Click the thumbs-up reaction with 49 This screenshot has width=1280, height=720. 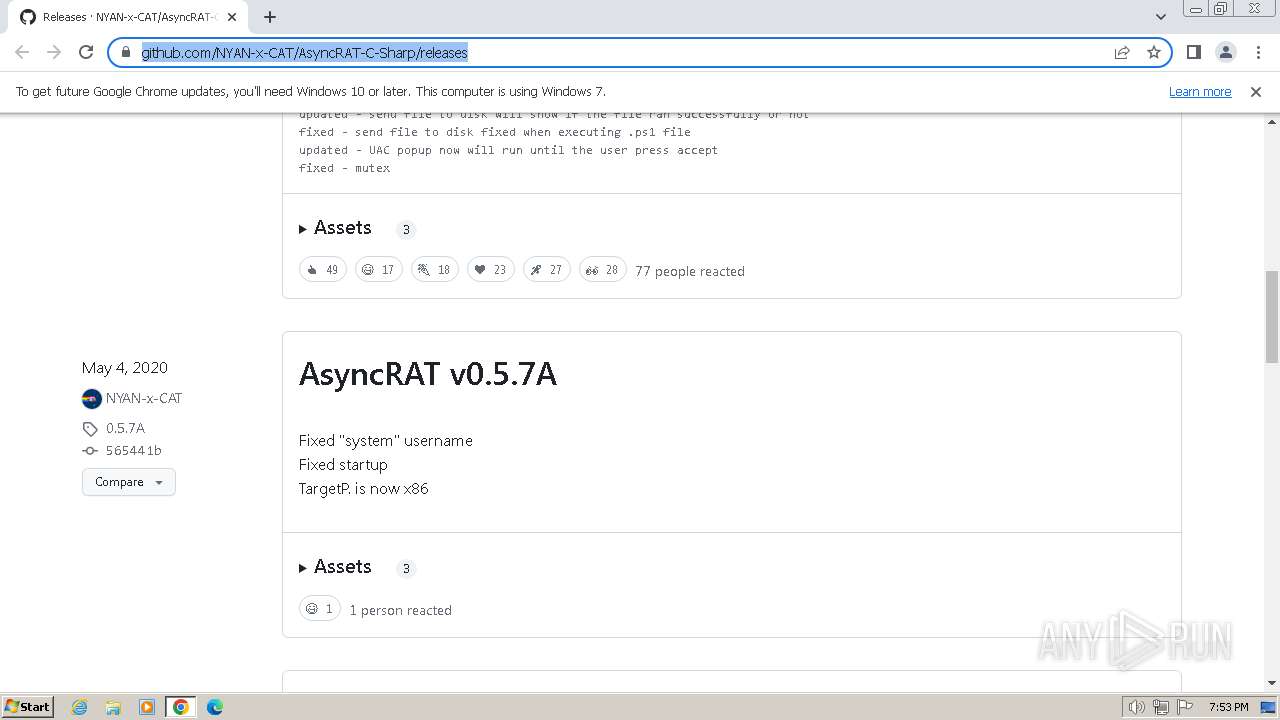(323, 270)
